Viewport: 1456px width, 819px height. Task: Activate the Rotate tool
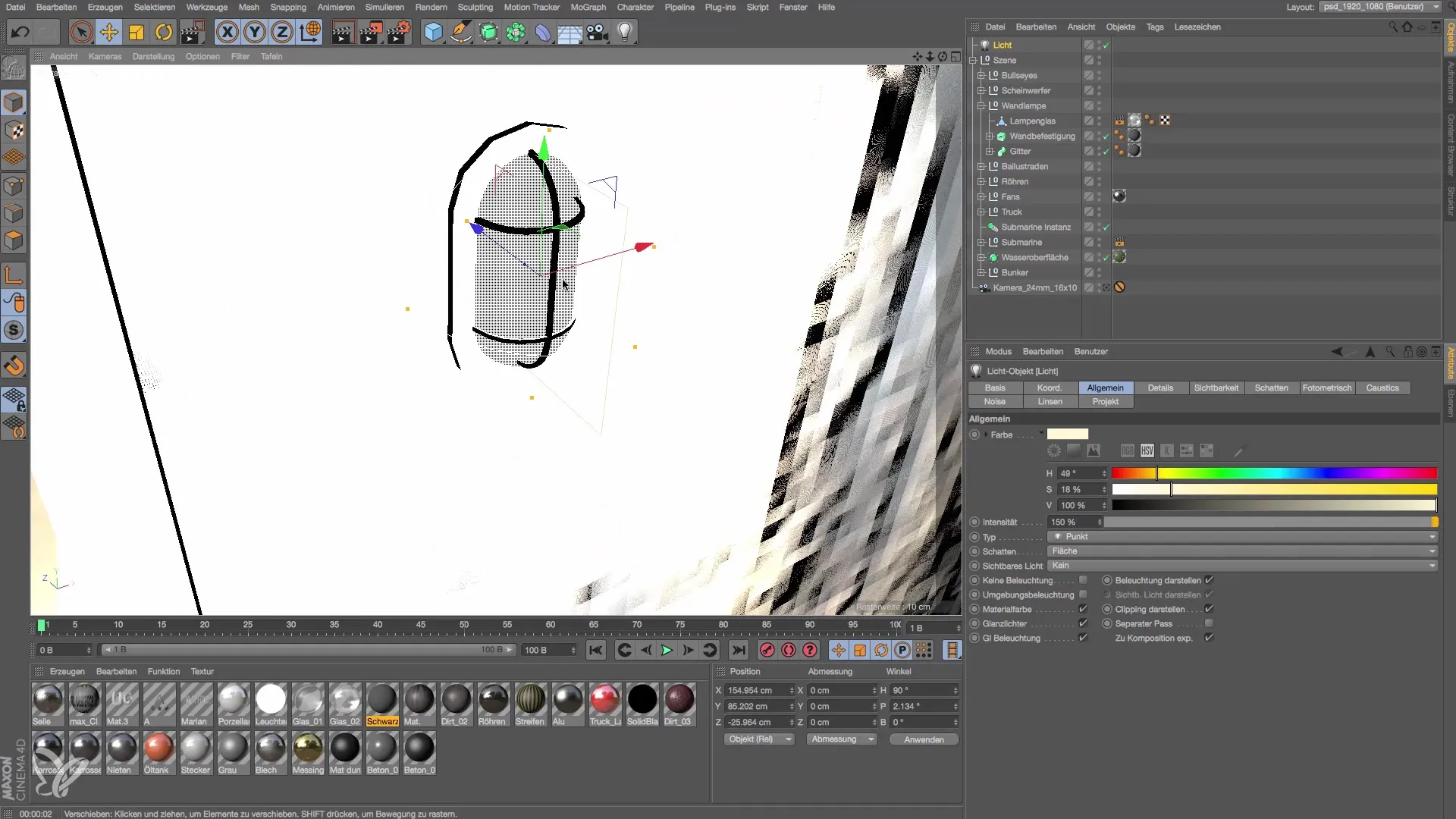point(164,32)
